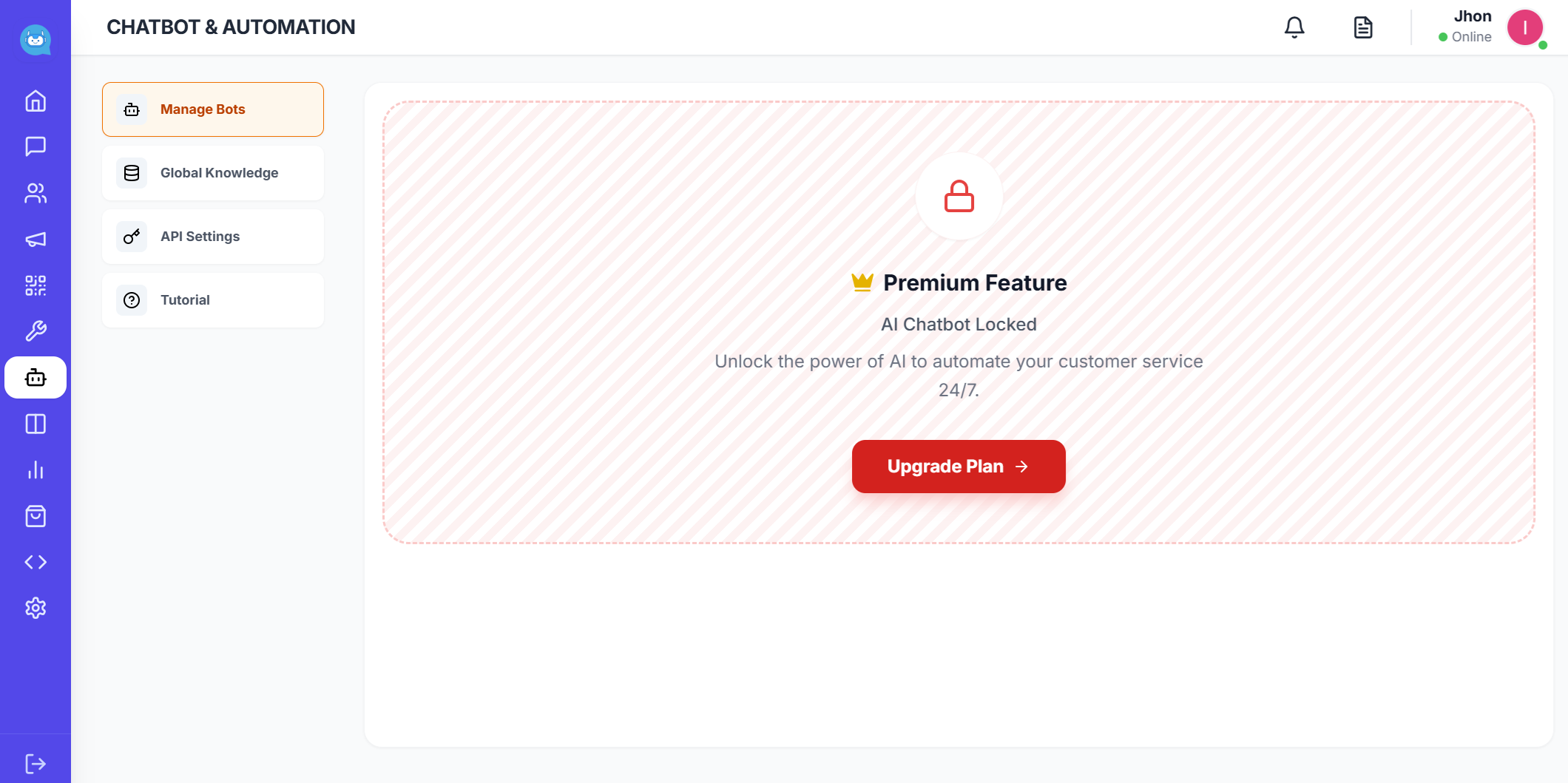Select the active Chatbot robot icon
This screenshot has width=1568, height=783.
(35, 377)
